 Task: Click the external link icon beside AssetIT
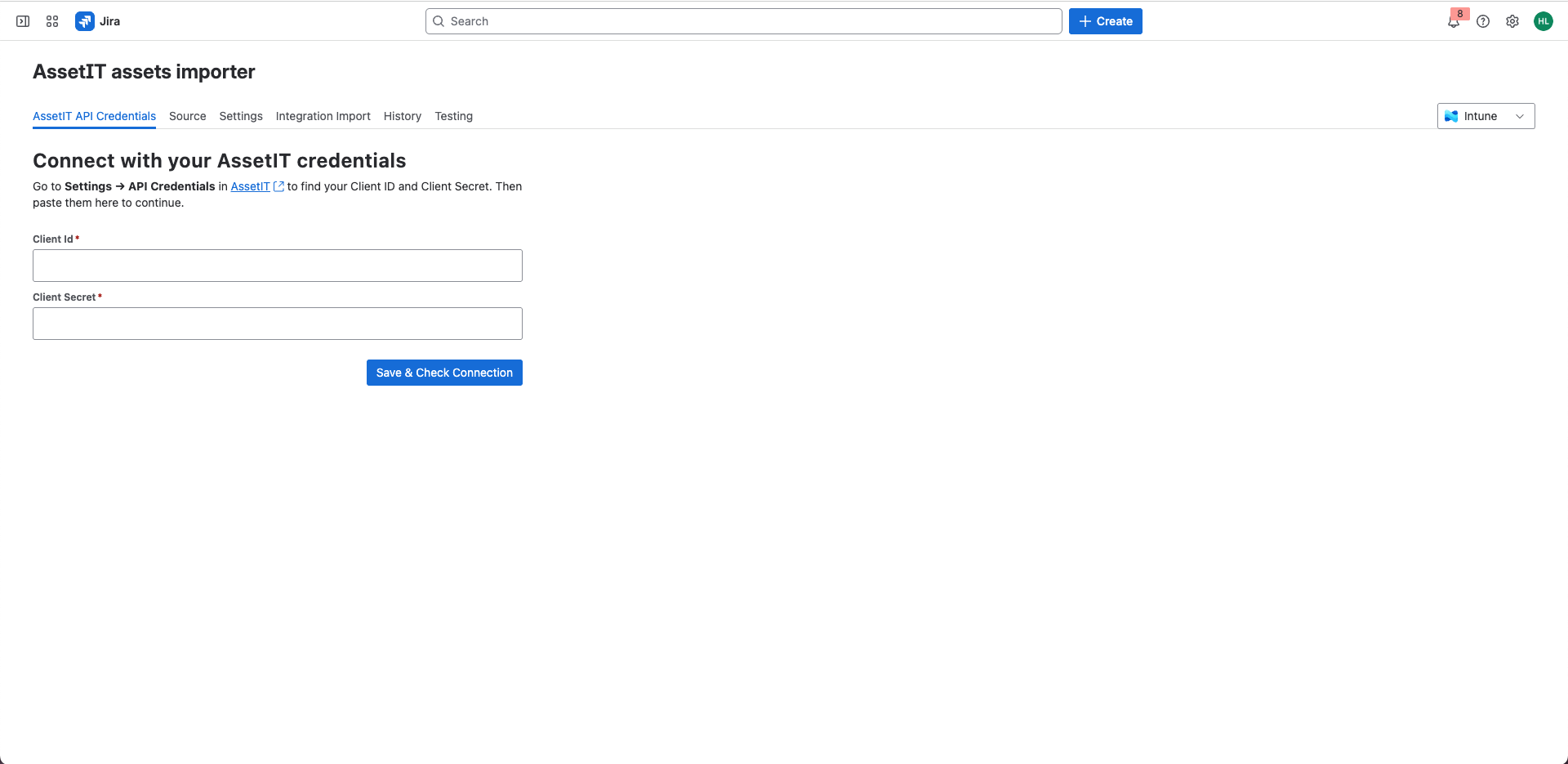278,186
